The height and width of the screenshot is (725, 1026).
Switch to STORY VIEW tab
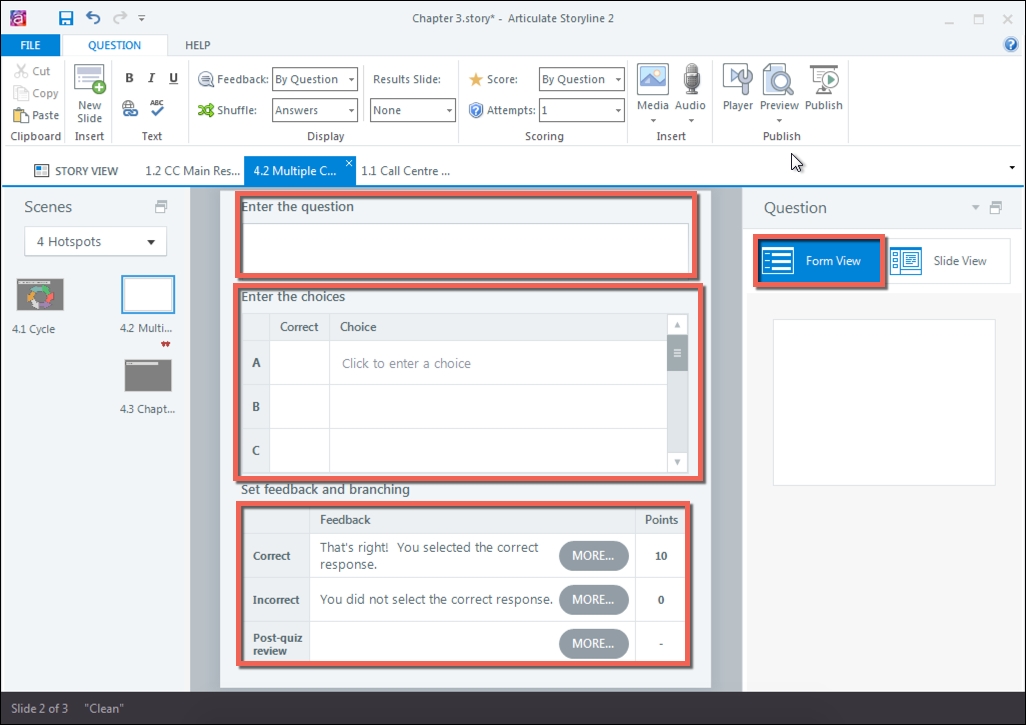tap(77, 171)
